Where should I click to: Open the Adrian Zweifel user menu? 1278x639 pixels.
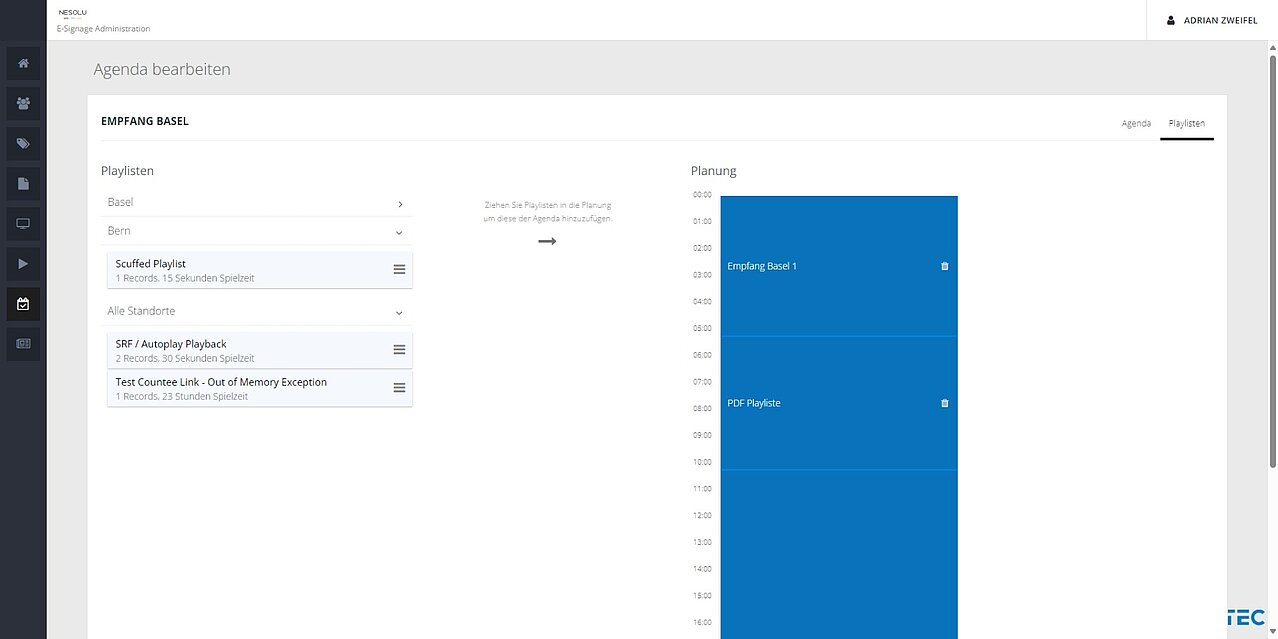[1212, 20]
